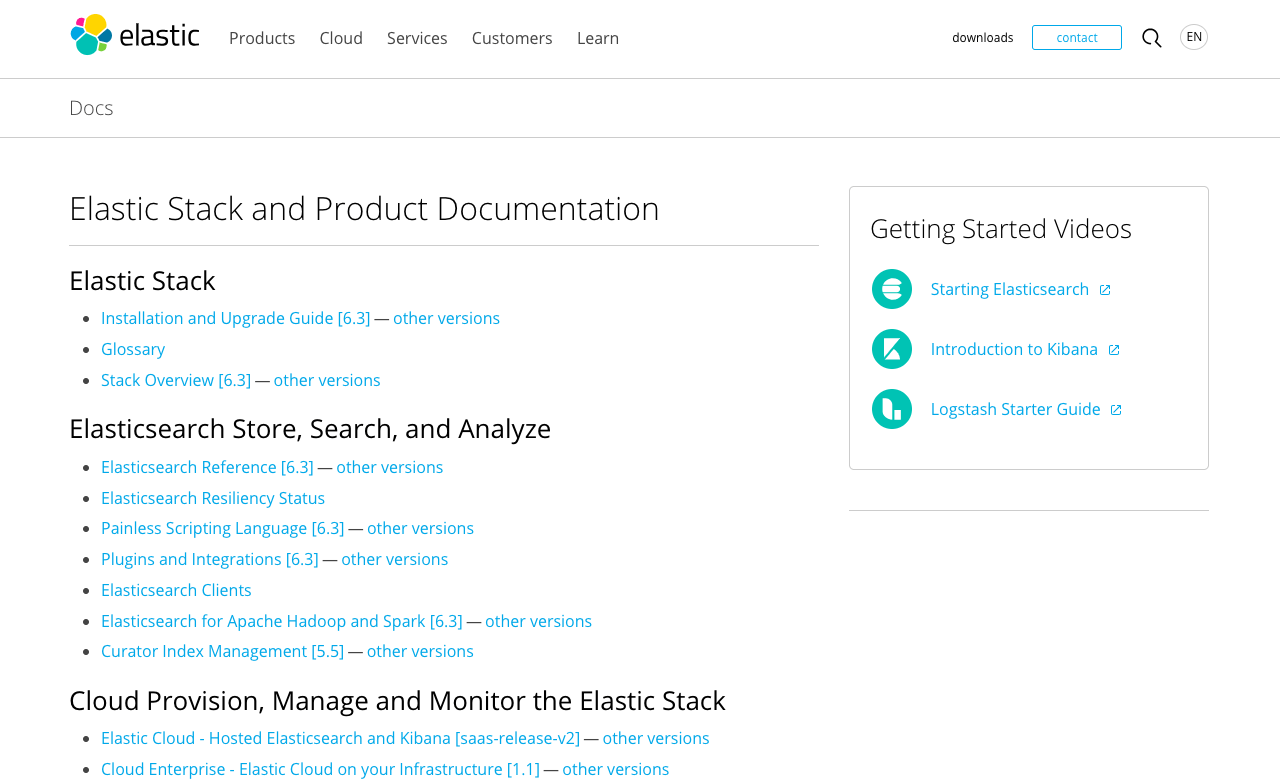Click Cloud Provision, Manage and Monitor heading
1280x779 pixels.
tap(397, 700)
